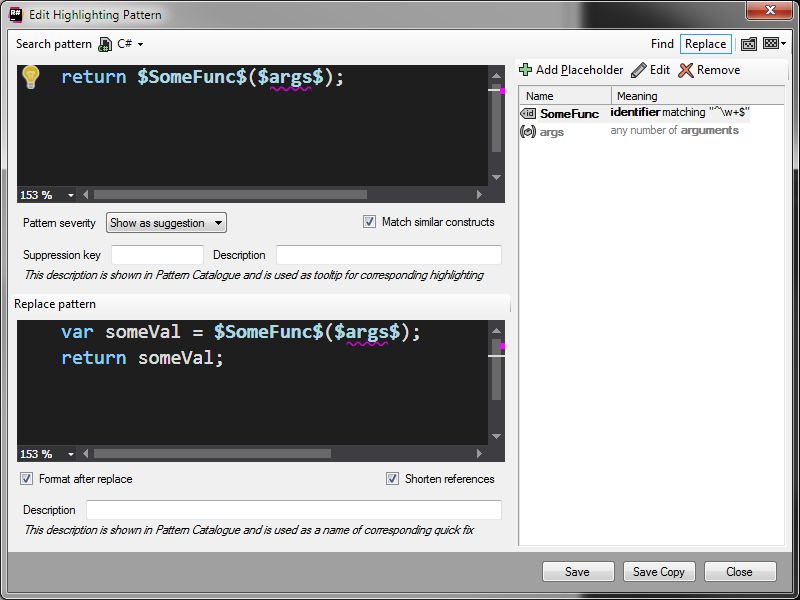Select the SomeFunc placeholder row
The image size is (800, 600).
point(634,113)
